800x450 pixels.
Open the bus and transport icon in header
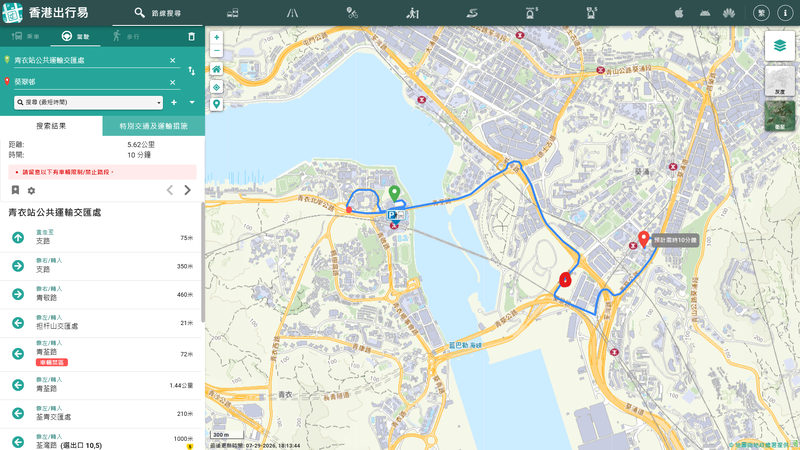(233, 13)
